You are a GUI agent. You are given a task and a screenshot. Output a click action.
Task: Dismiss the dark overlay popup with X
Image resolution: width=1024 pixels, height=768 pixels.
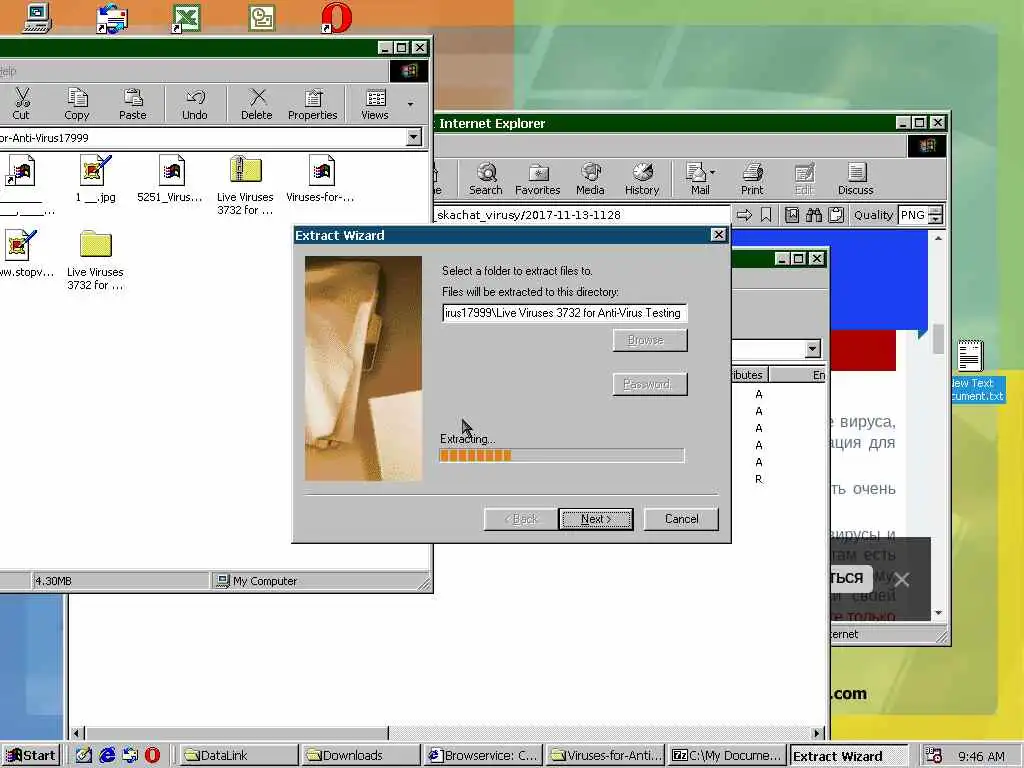tap(902, 579)
